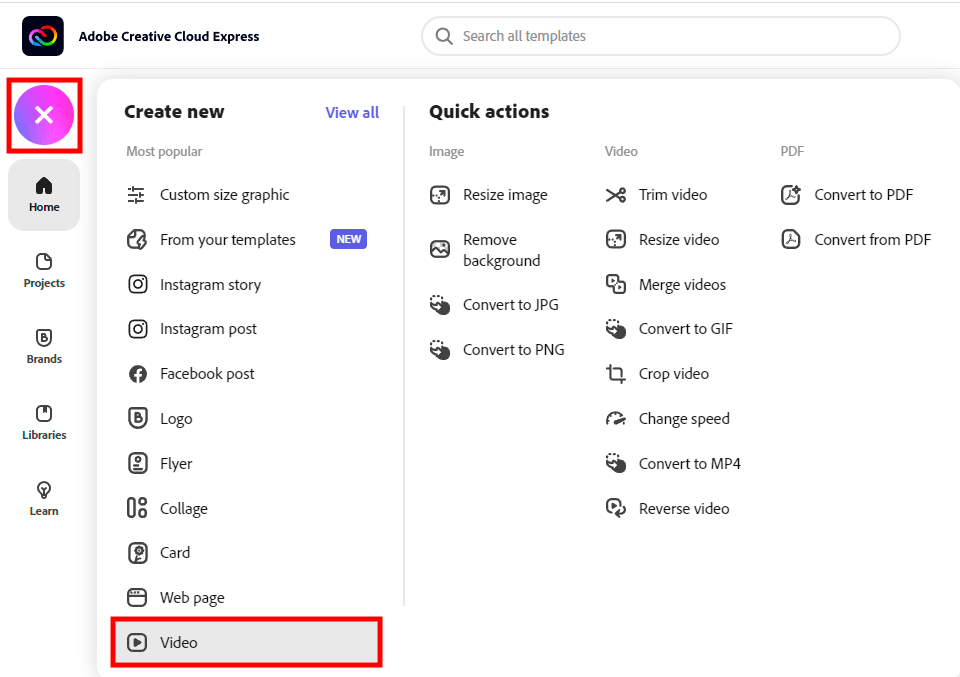Create a new Collage

(x=184, y=509)
